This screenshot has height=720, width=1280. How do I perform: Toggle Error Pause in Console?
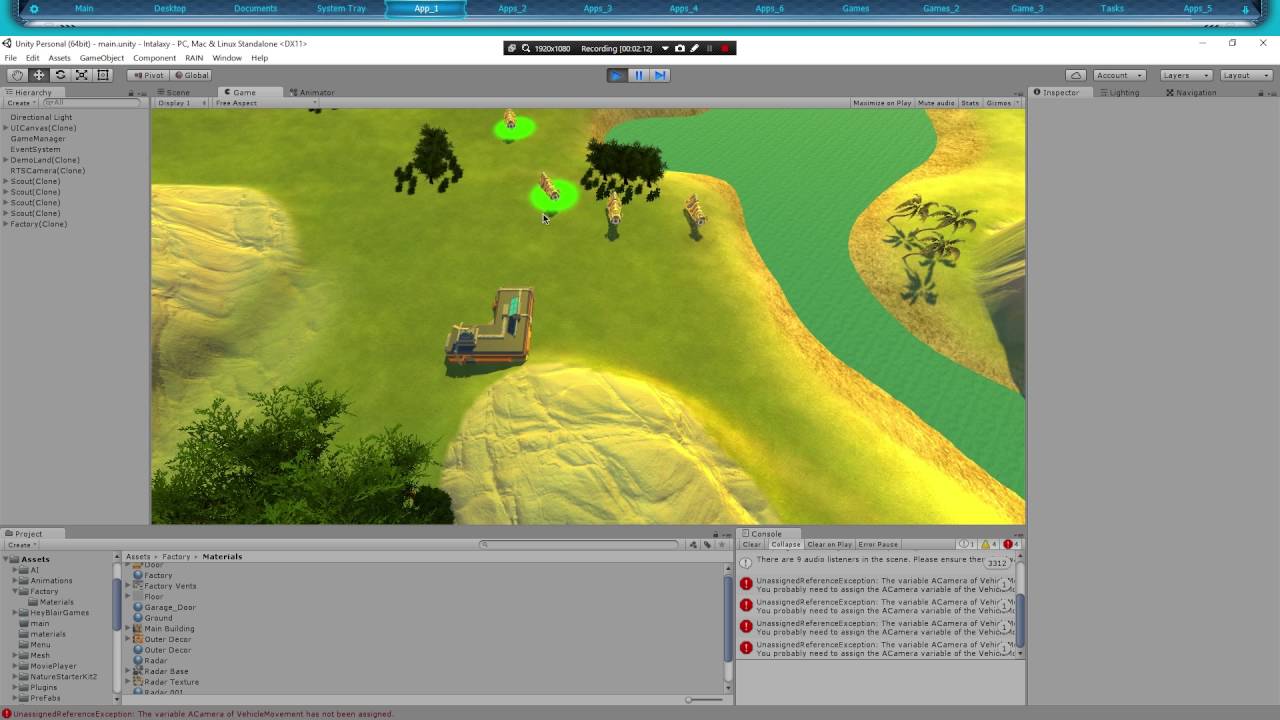[x=878, y=545]
